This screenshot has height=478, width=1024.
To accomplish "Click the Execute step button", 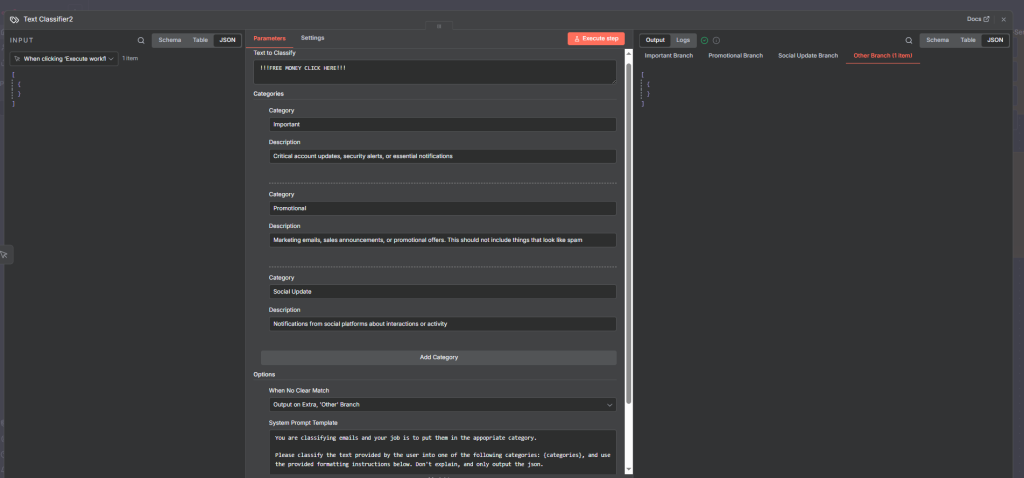I will [596, 38].
